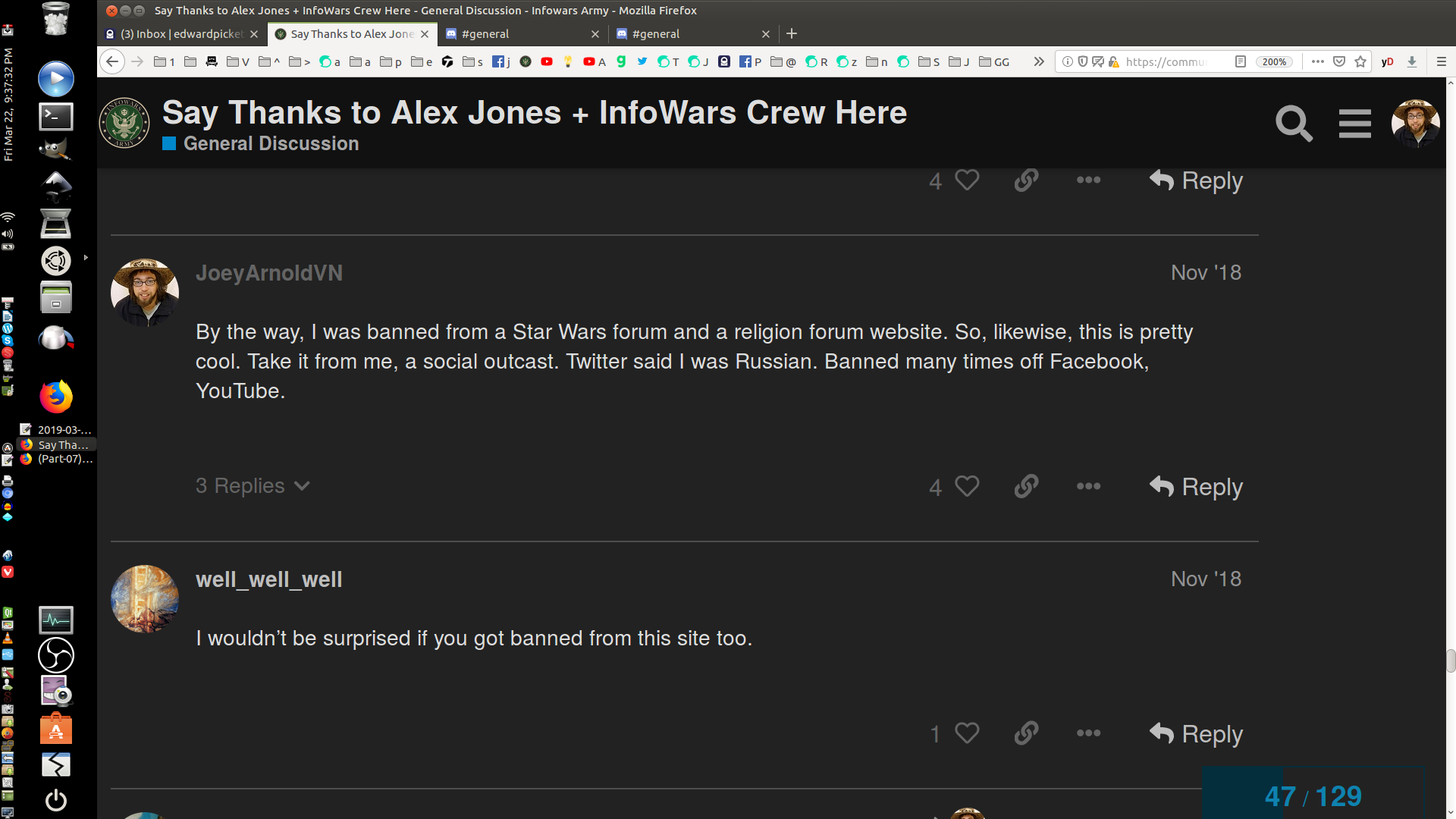Copy share link of the topmost post
Viewport: 1456px width, 819px height.
[x=1026, y=180]
